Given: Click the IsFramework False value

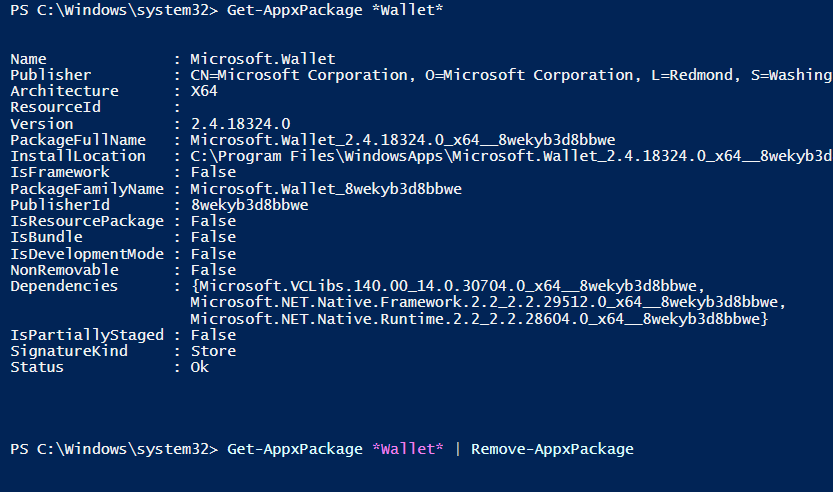Looking at the screenshot, I should click(213, 172).
